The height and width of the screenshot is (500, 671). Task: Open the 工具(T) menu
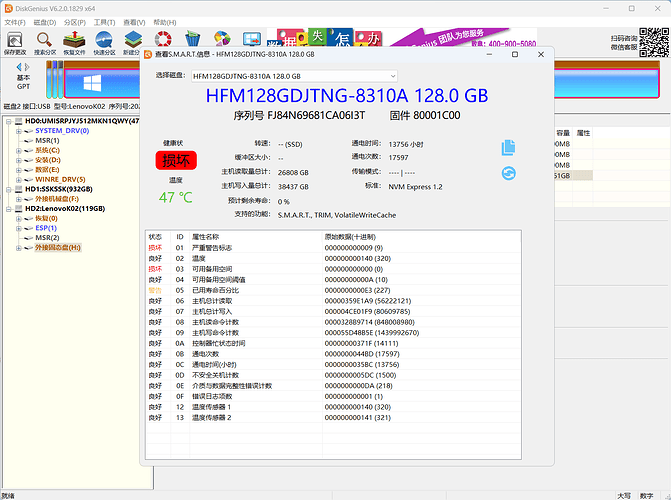click(x=104, y=22)
